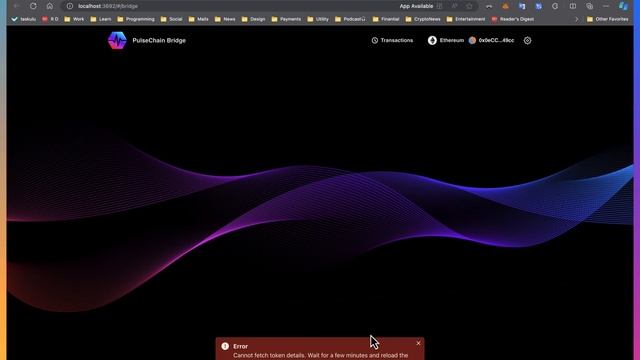Viewport: 640px width, 360px height.
Task: Go to browser home page
Action: click(x=49, y=6)
